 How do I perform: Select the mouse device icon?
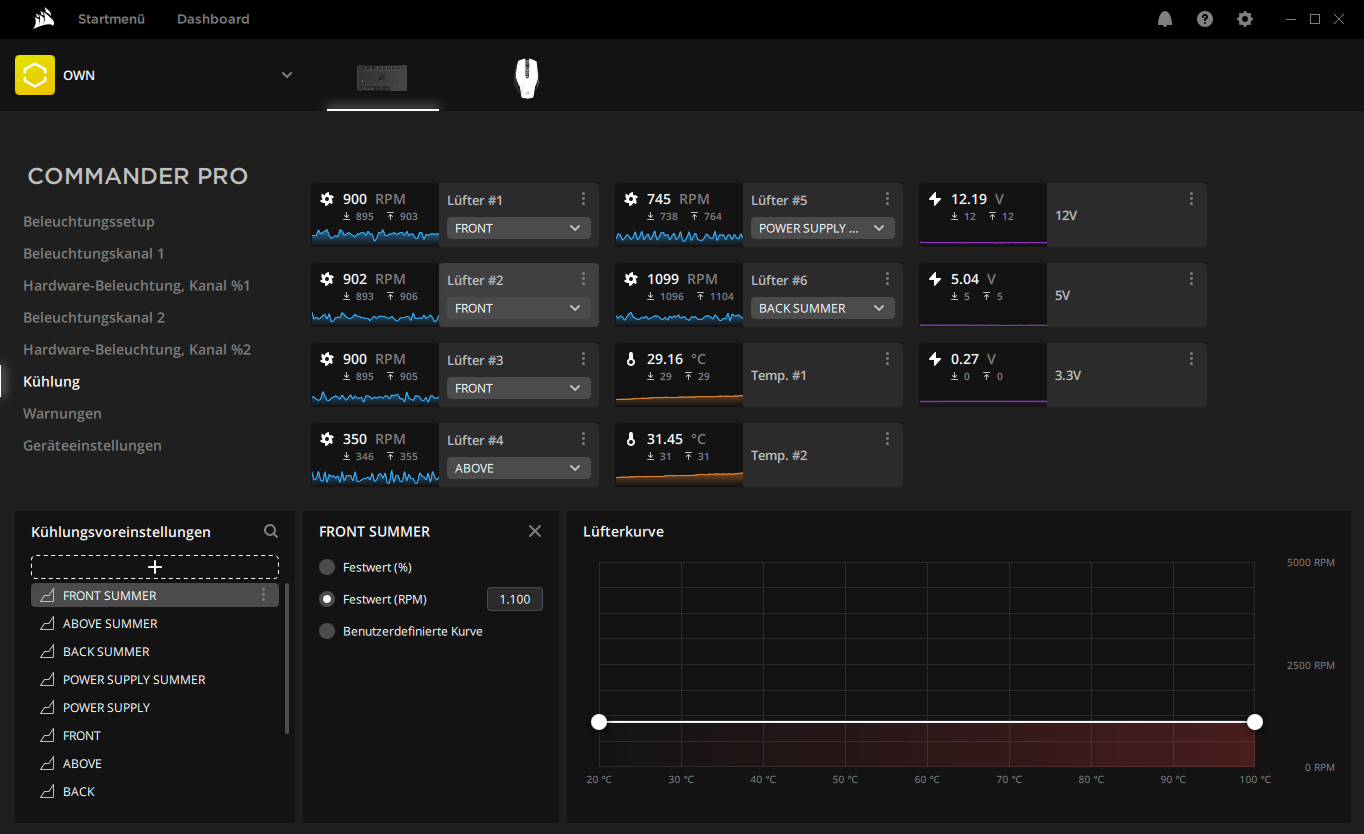click(x=526, y=78)
